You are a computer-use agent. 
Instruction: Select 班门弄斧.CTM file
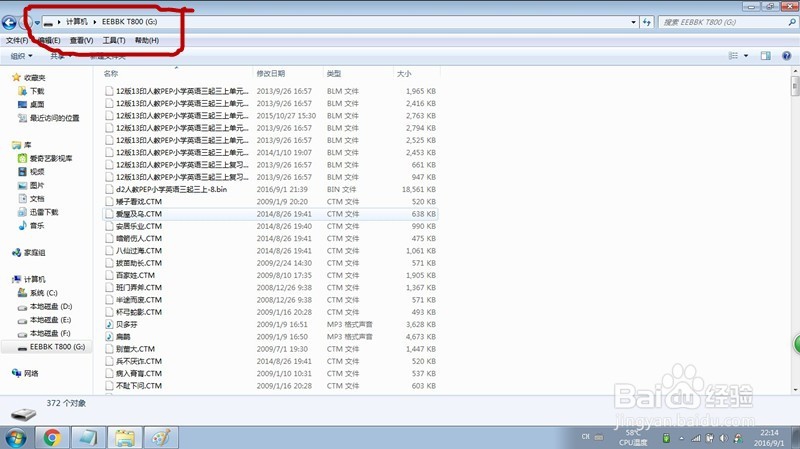pos(270,287)
